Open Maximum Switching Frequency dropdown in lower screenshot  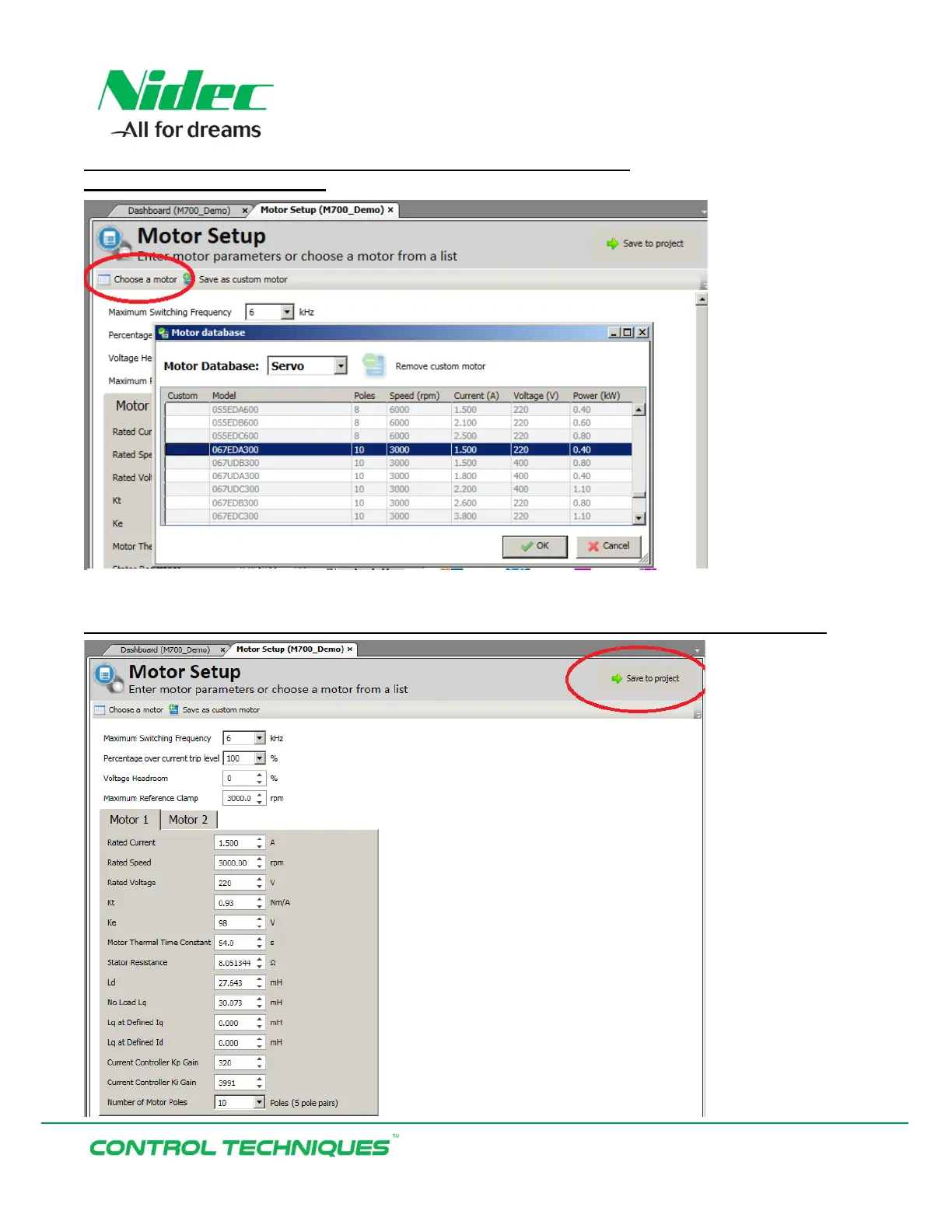[x=260, y=738]
